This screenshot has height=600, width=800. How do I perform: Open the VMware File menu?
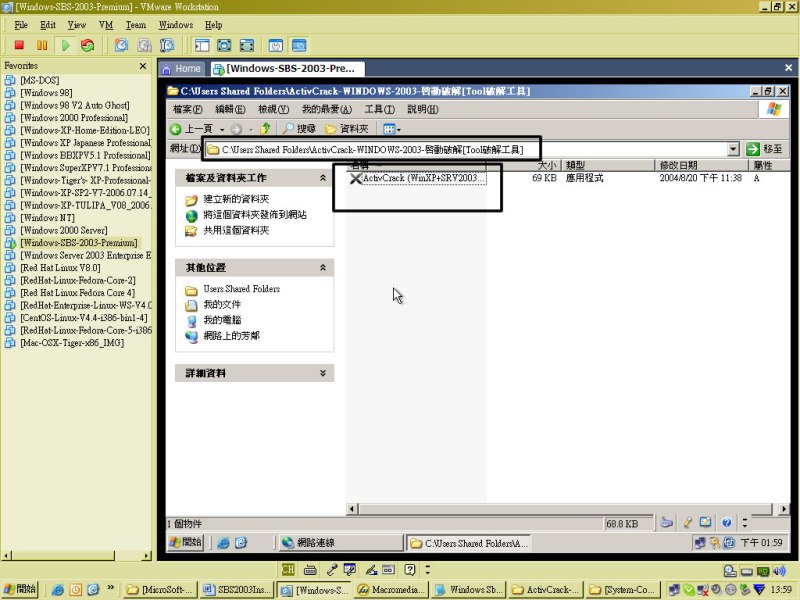point(21,25)
